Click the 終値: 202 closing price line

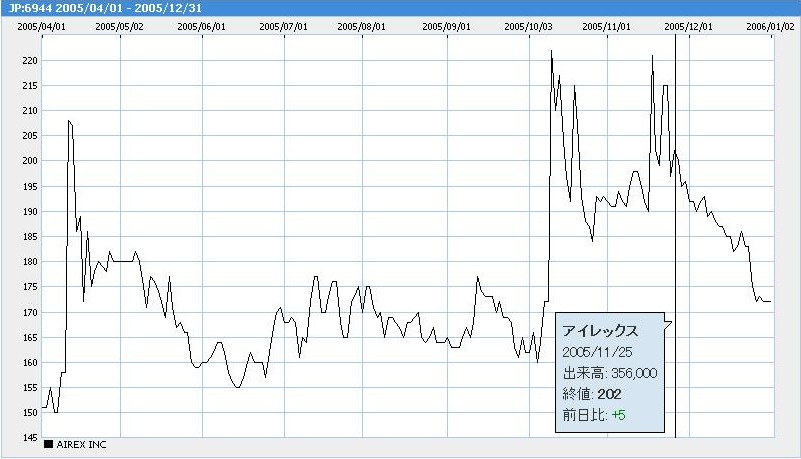[x=592, y=394]
